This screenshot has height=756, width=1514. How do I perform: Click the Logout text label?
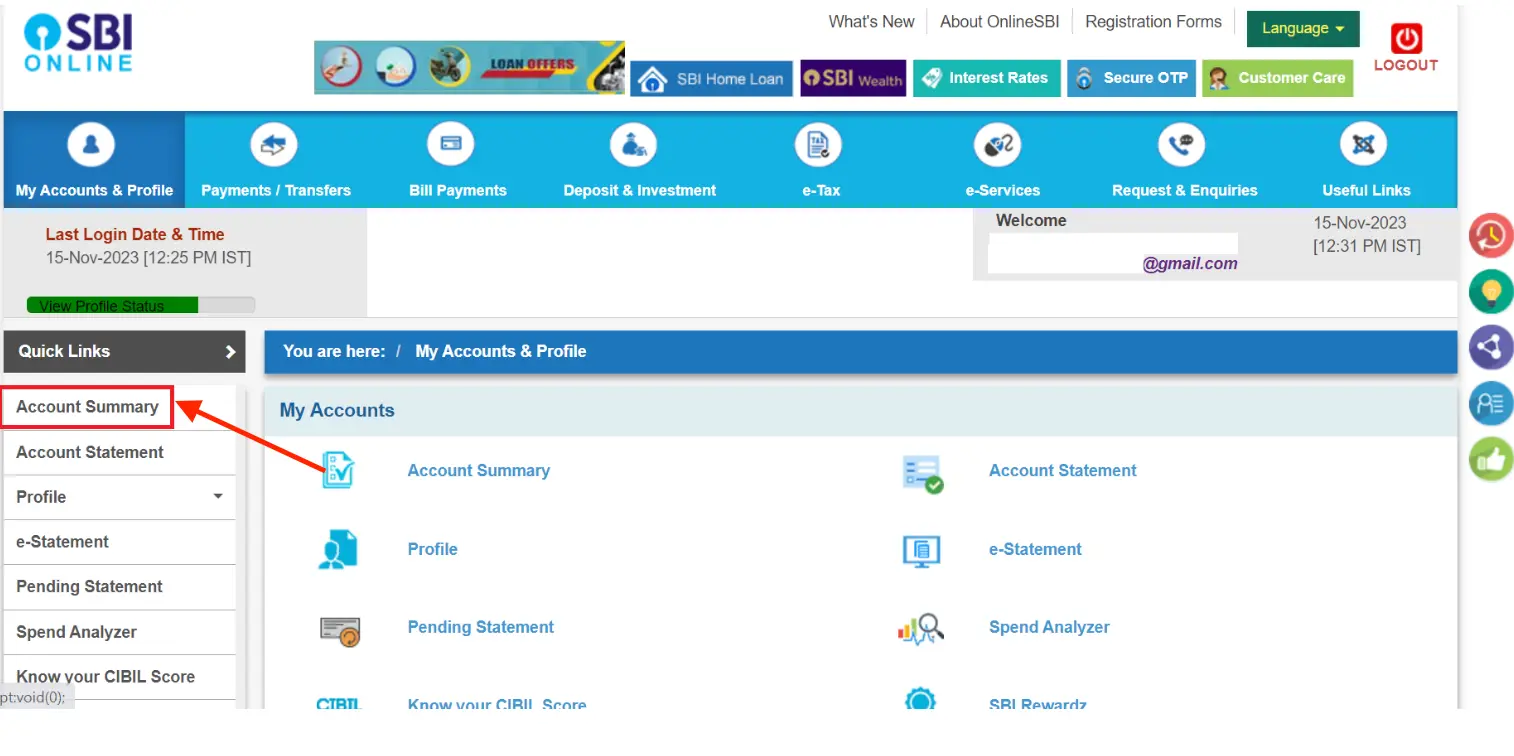pyautogui.click(x=1406, y=65)
